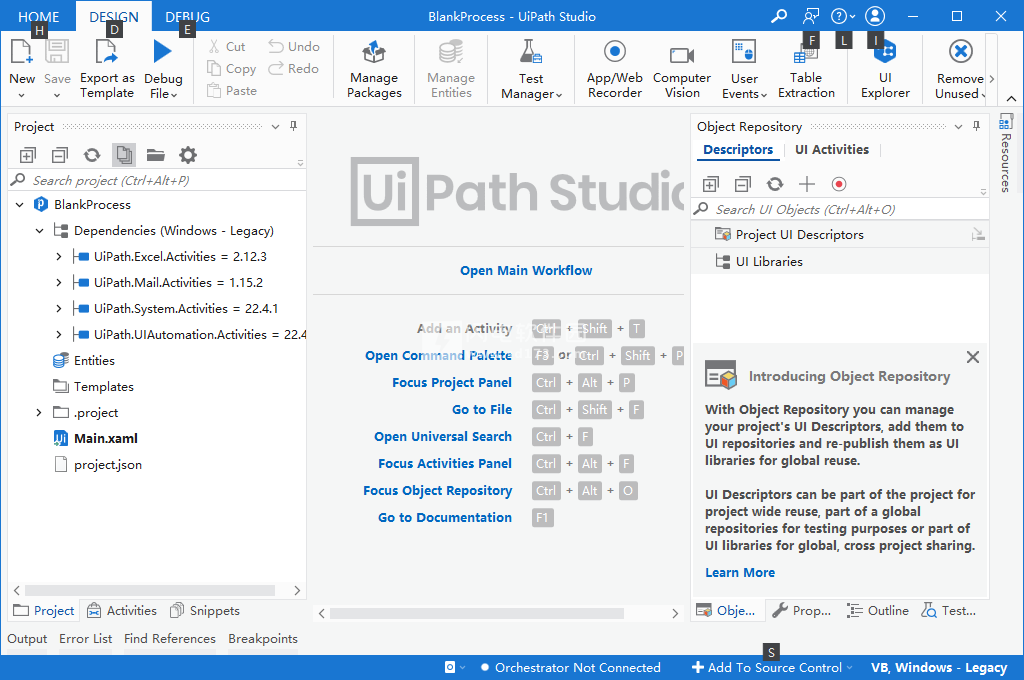This screenshot has height=680, width=1024.
Task: Pin the Object Repository panel
Action: (976, 126)
